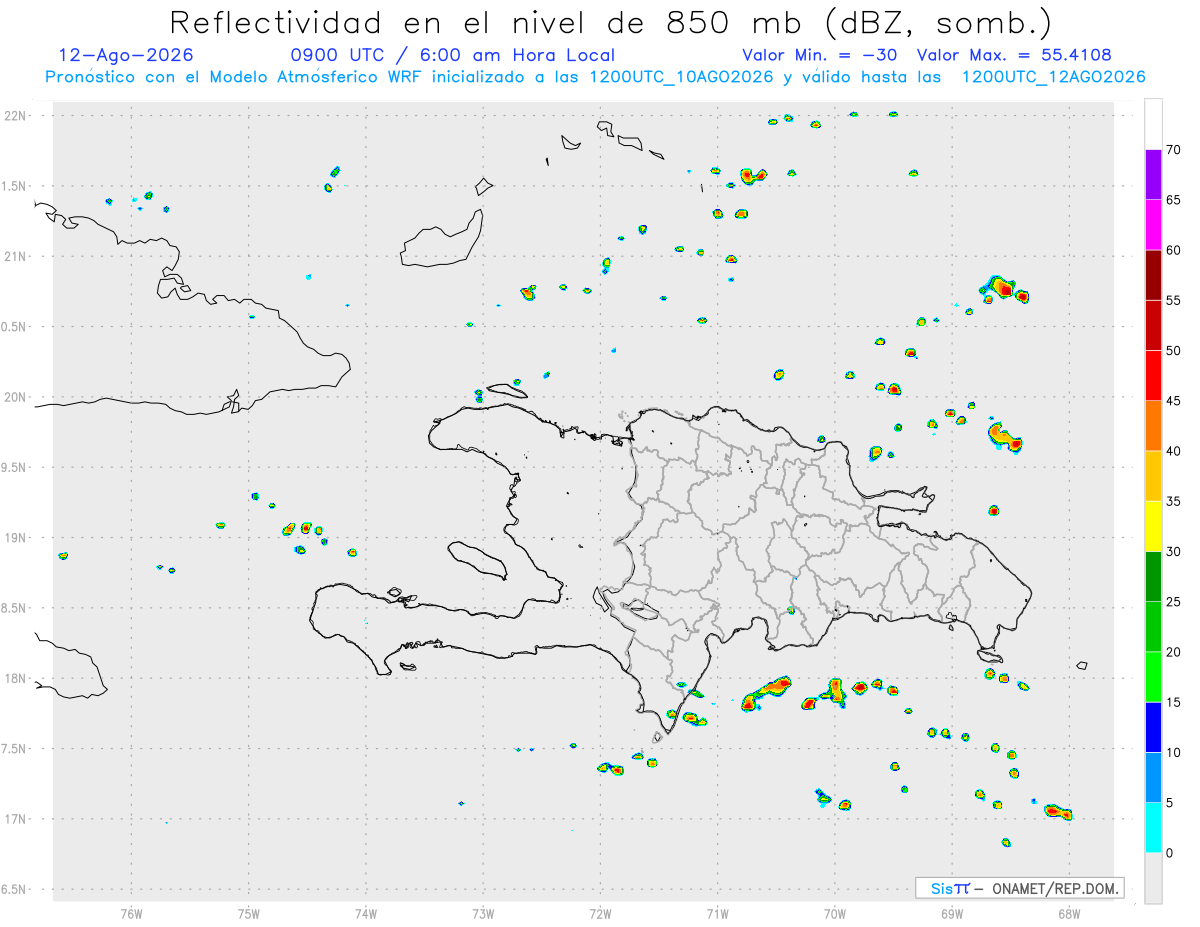
Task: Click the colorbar tick label "55"
Action: [1172, 300]
